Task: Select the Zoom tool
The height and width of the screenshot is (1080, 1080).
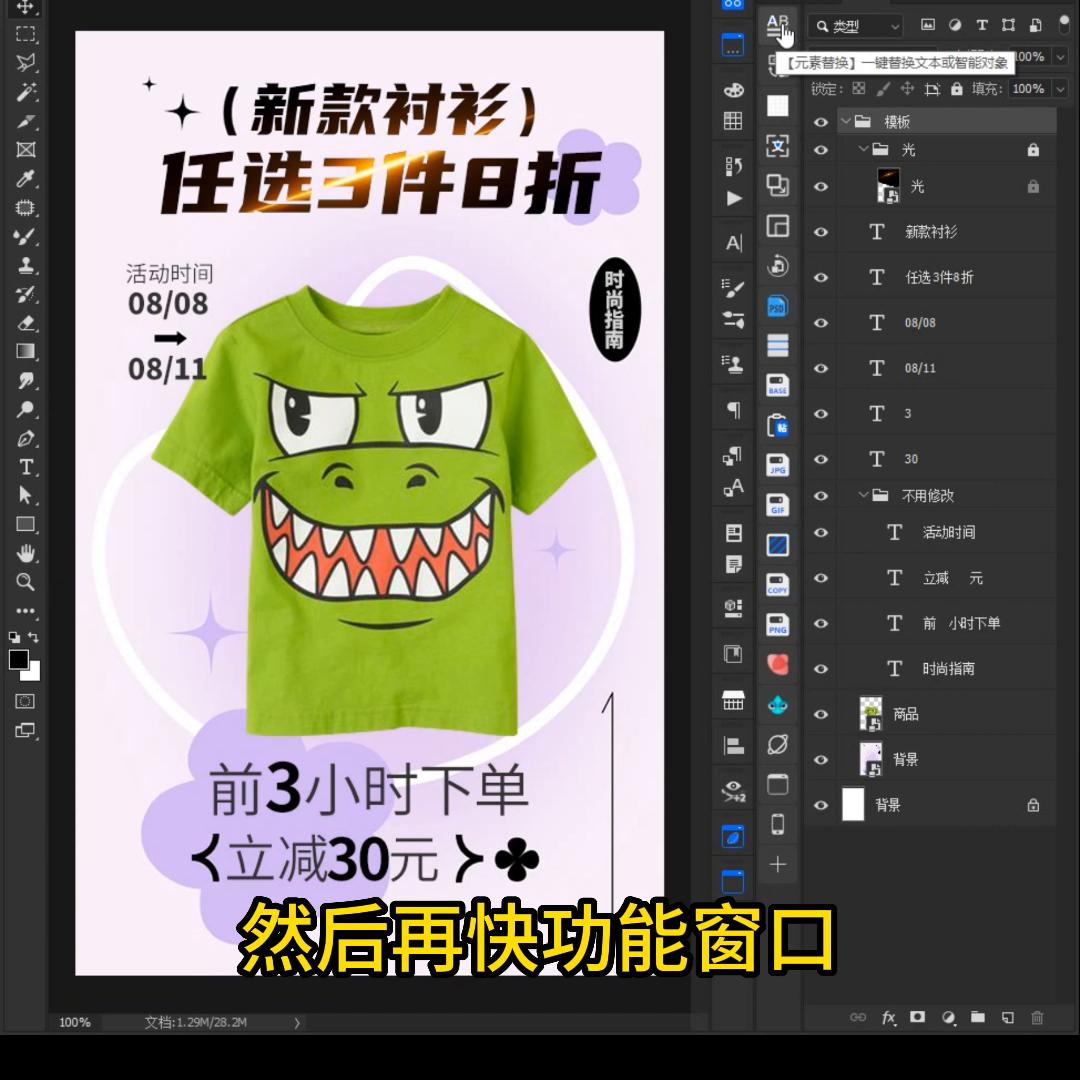Action: (x=27, y=582)
